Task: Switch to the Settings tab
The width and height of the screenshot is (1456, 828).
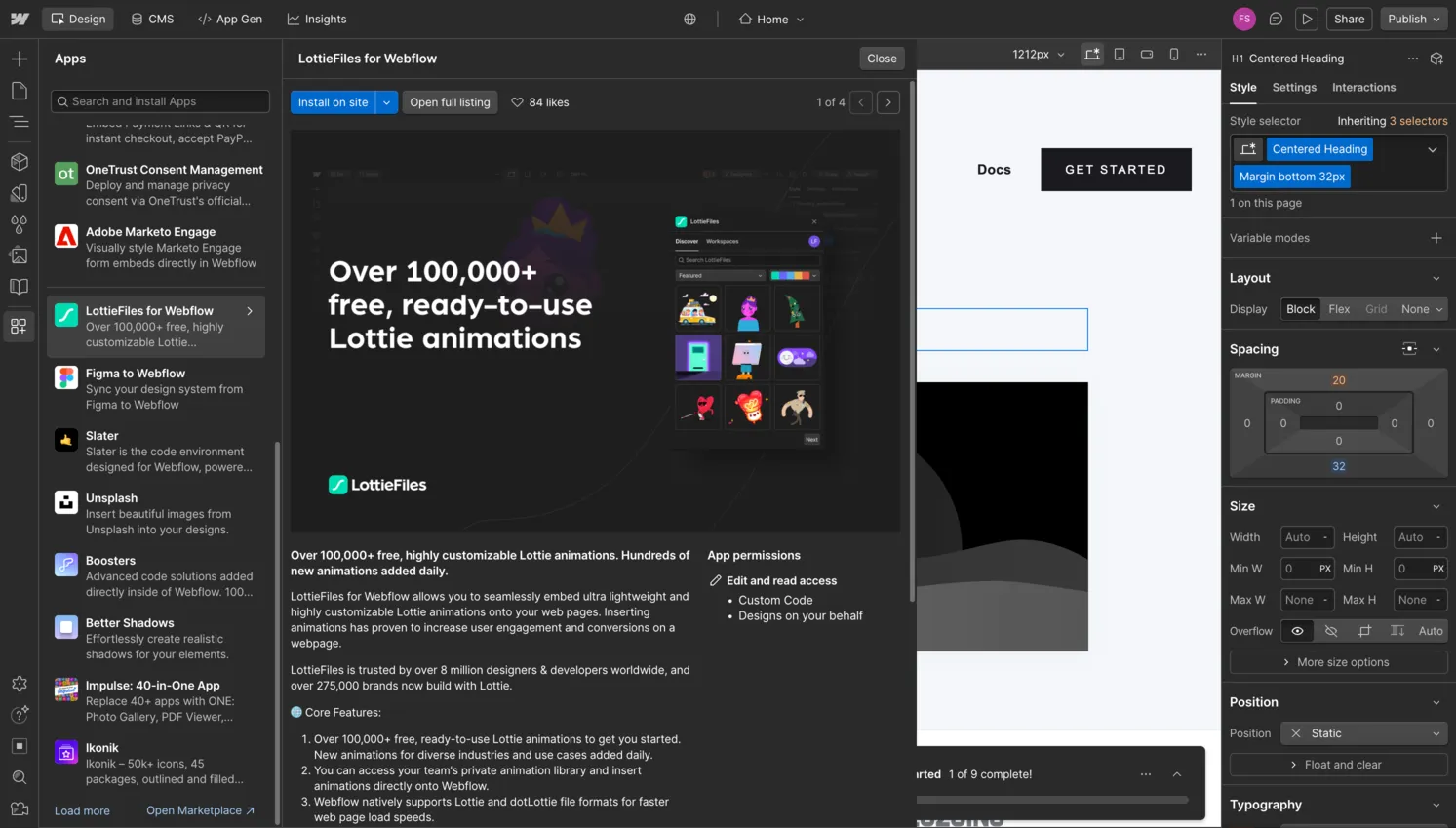Action: (1294, 87)
